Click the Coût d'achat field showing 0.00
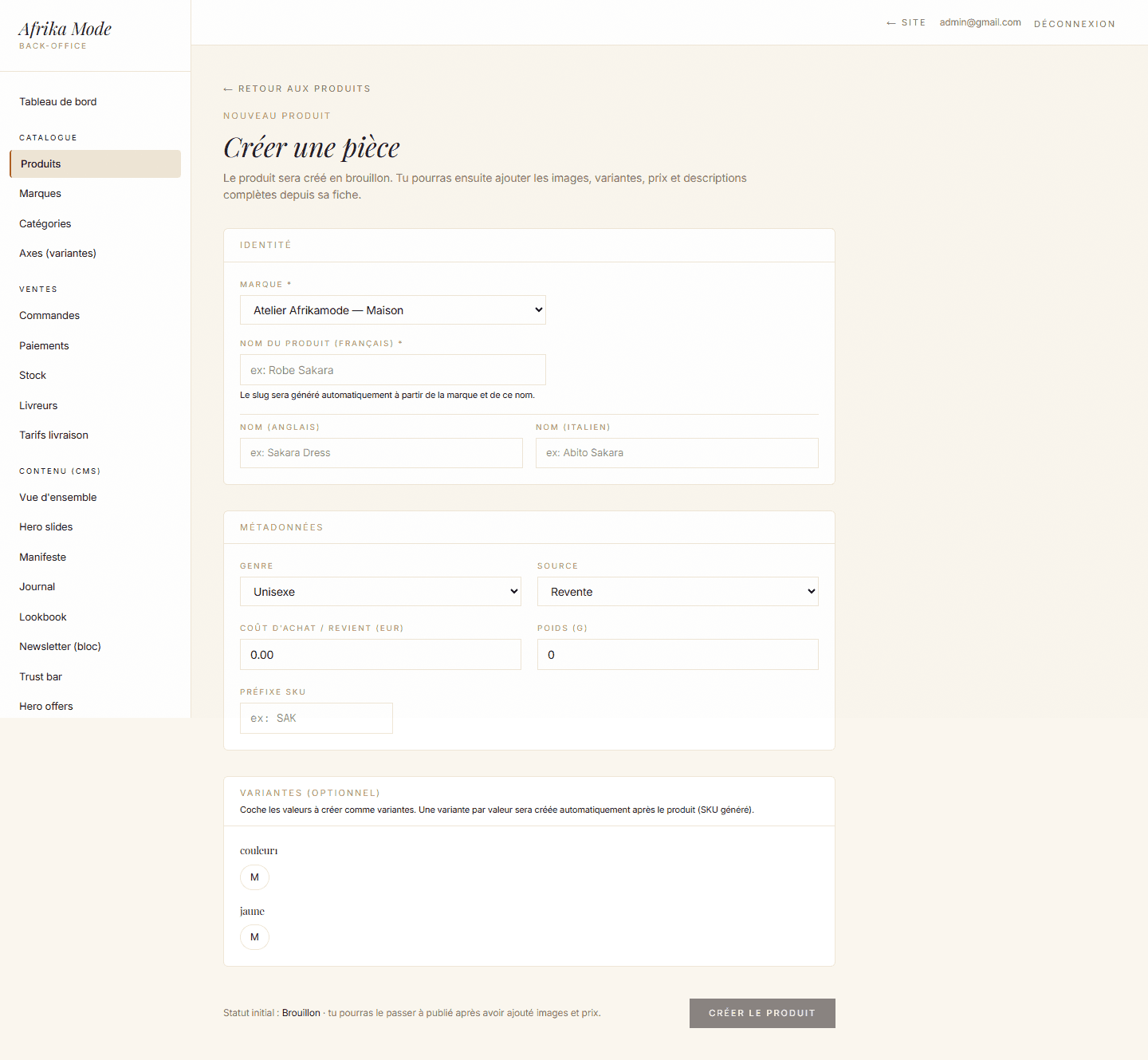Screen dimensions: 1148x1060 [380, 655]
